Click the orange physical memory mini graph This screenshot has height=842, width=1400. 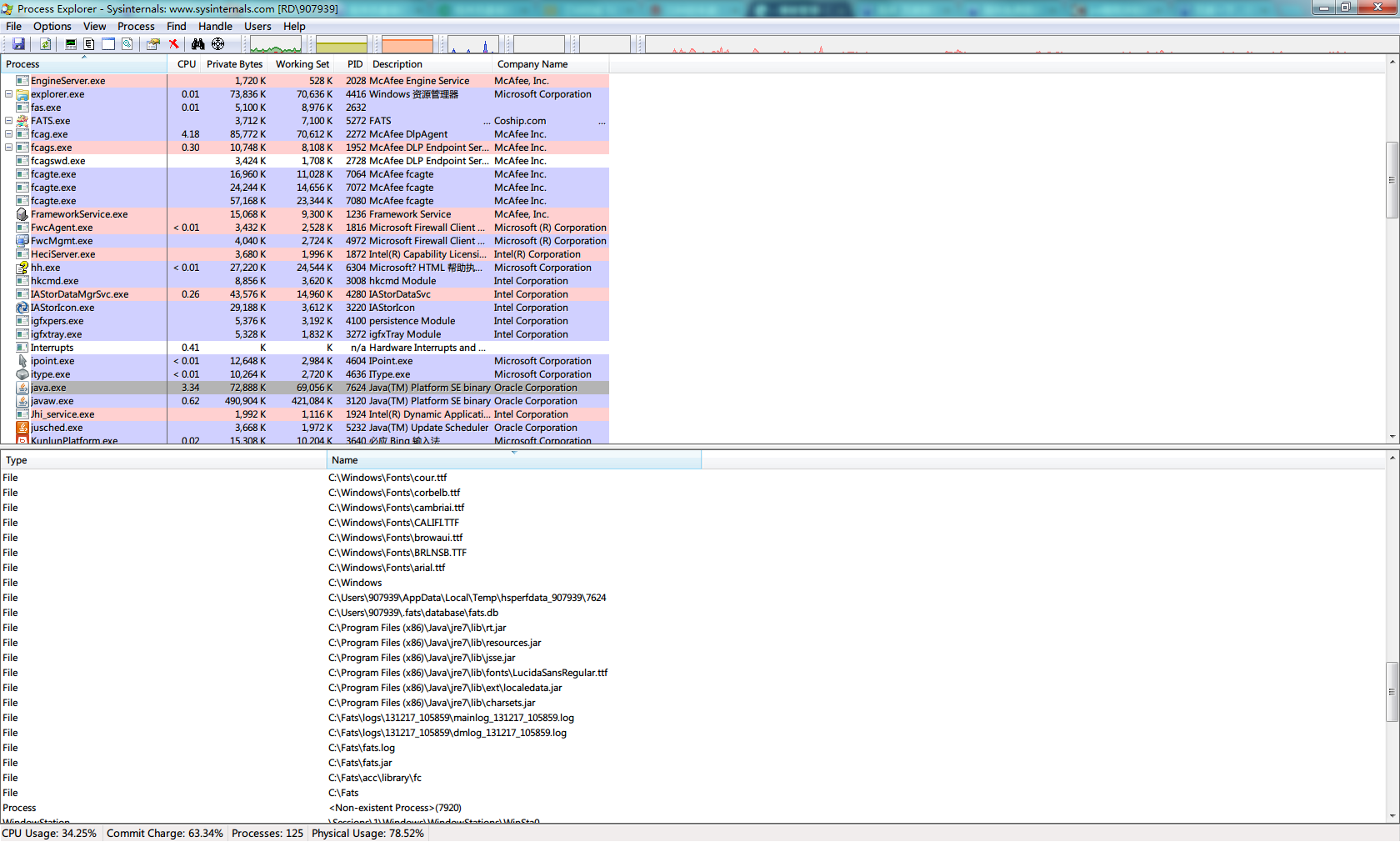(407, 45)
